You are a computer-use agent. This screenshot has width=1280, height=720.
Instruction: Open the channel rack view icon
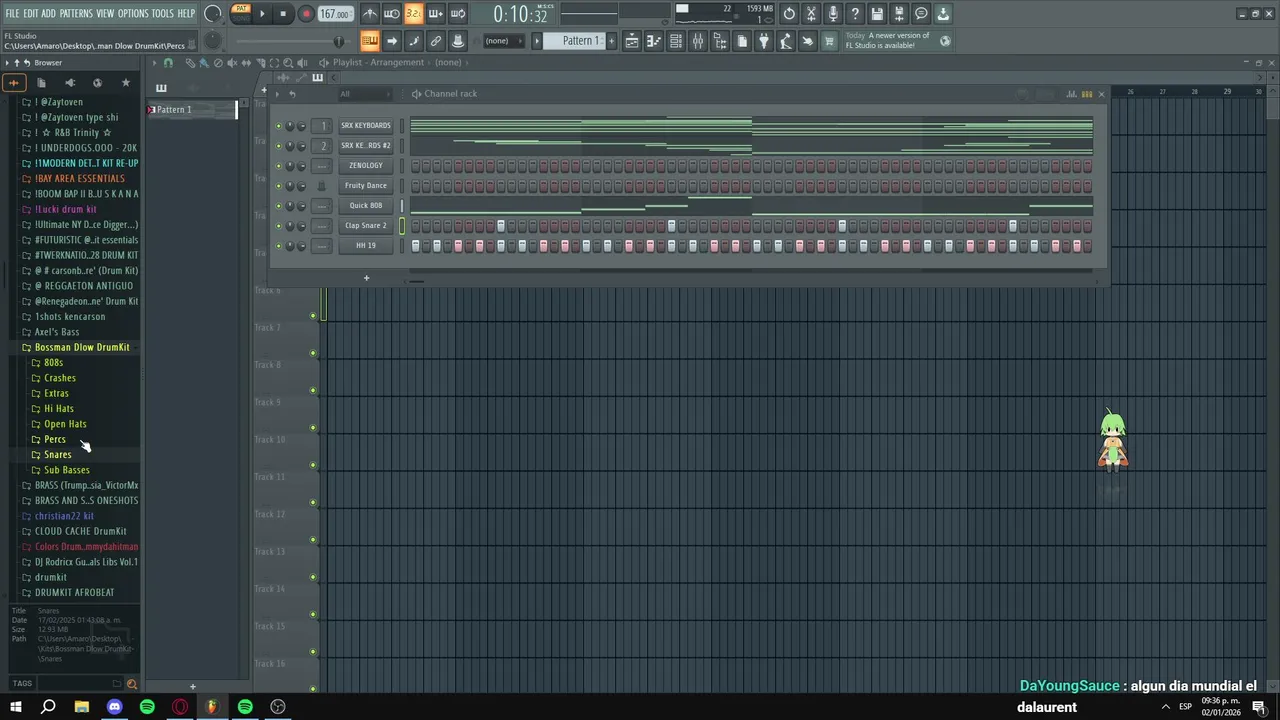(676, 41)
